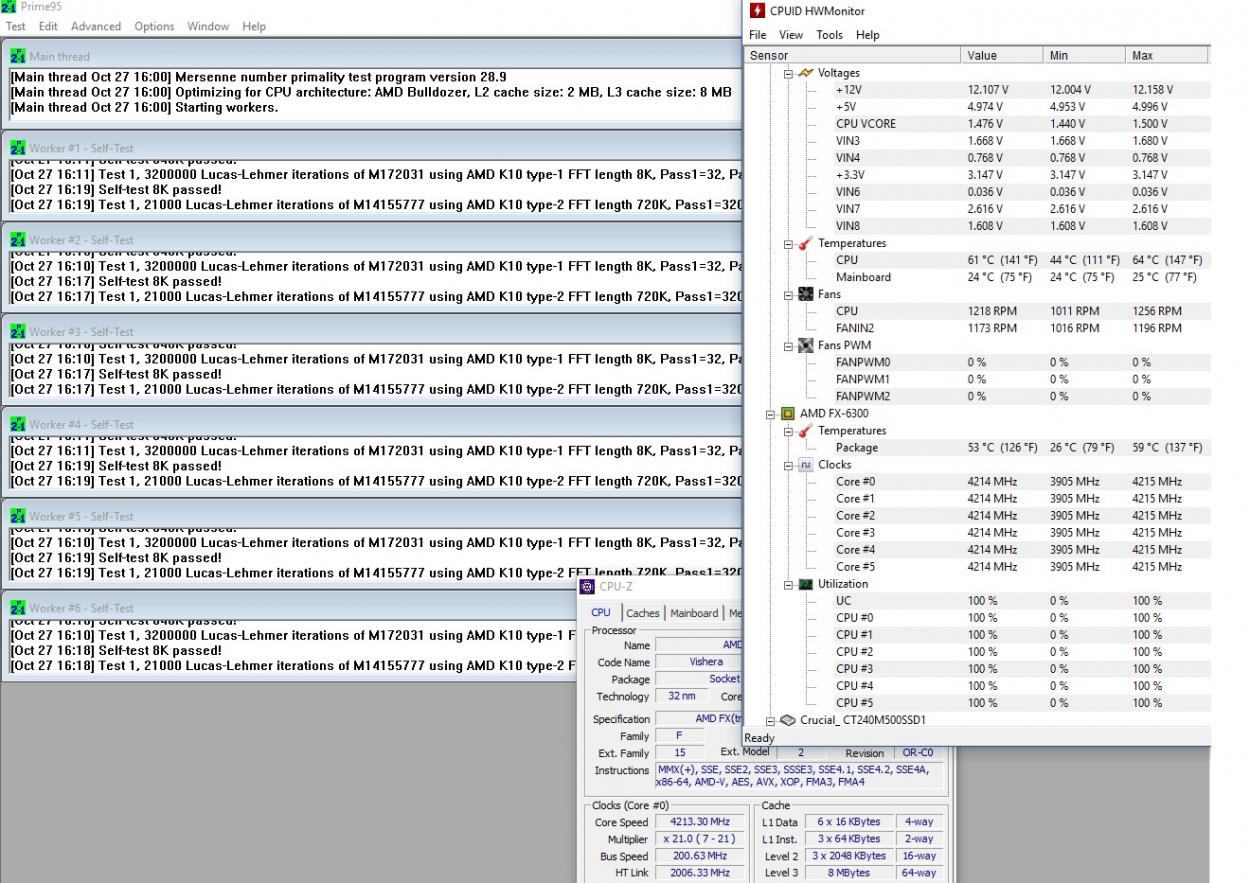The width and height of the screenshot is (1250, 883).
Task: Click the Sensor column header
Action: (x=853, y=55)
